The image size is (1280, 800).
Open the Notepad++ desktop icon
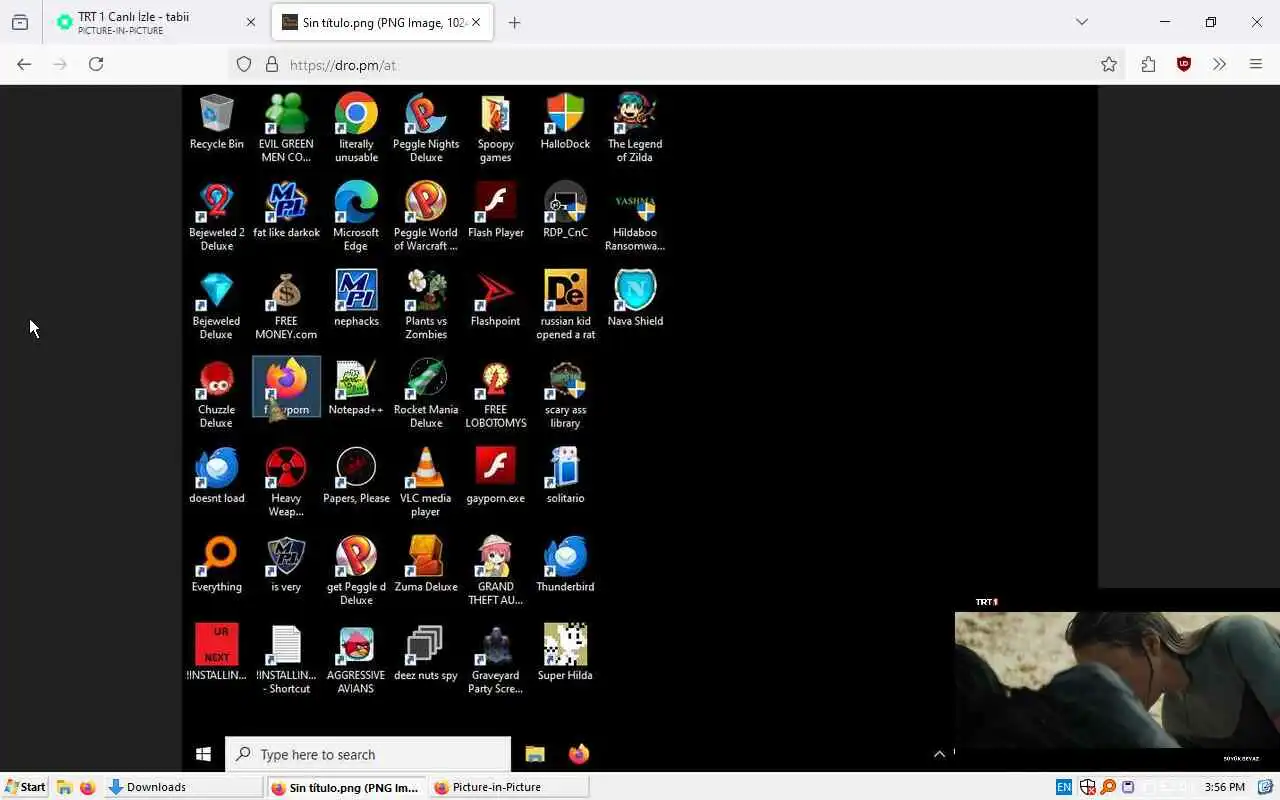click(x=356, y=388)
